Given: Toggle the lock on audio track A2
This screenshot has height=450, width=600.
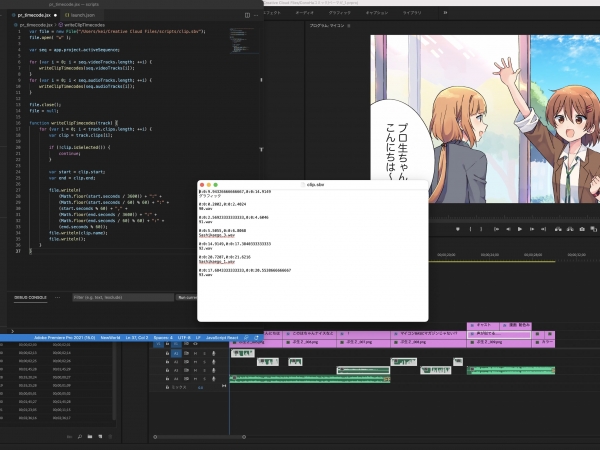Looking at the screenshot, I should coord(167,362).
